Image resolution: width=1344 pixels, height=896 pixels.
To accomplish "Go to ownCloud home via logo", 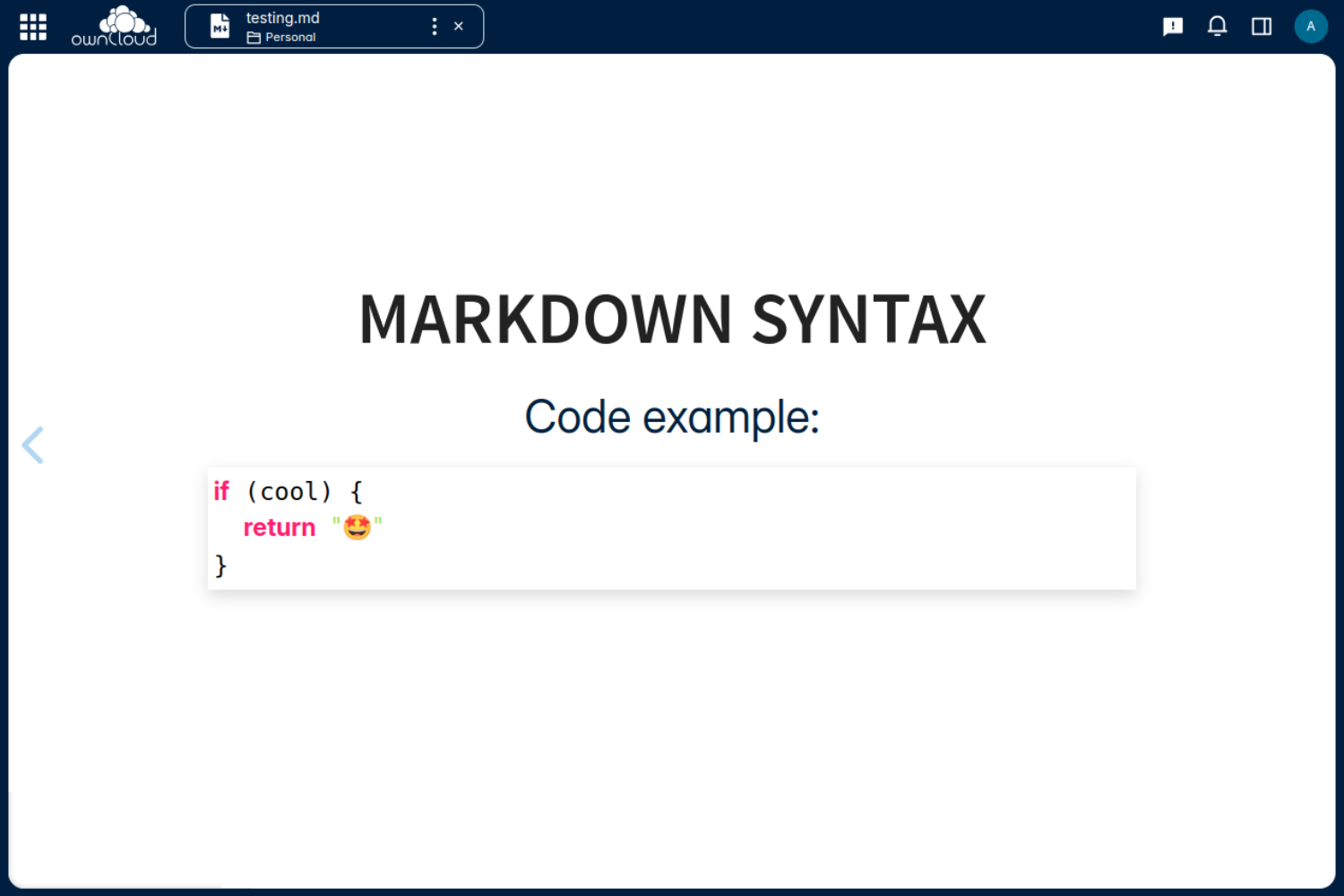I will point(114,26).
